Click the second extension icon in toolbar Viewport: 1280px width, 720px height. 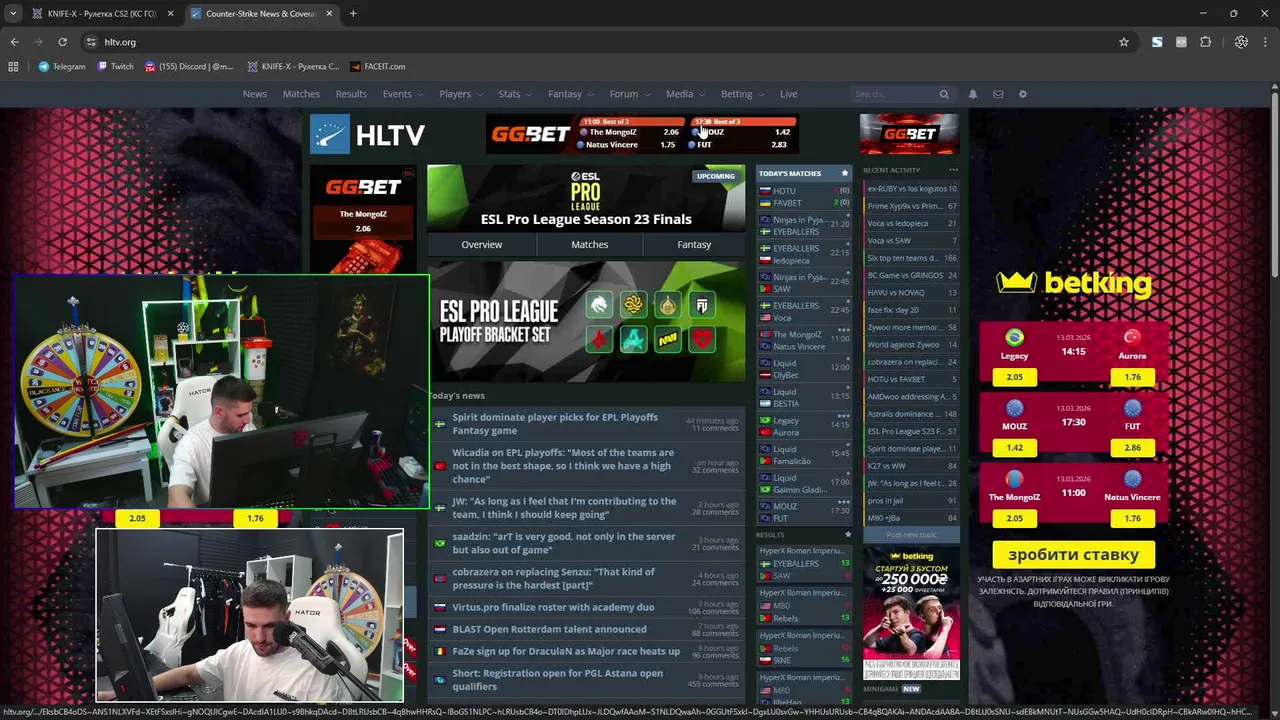click(x=1181, y=42)
